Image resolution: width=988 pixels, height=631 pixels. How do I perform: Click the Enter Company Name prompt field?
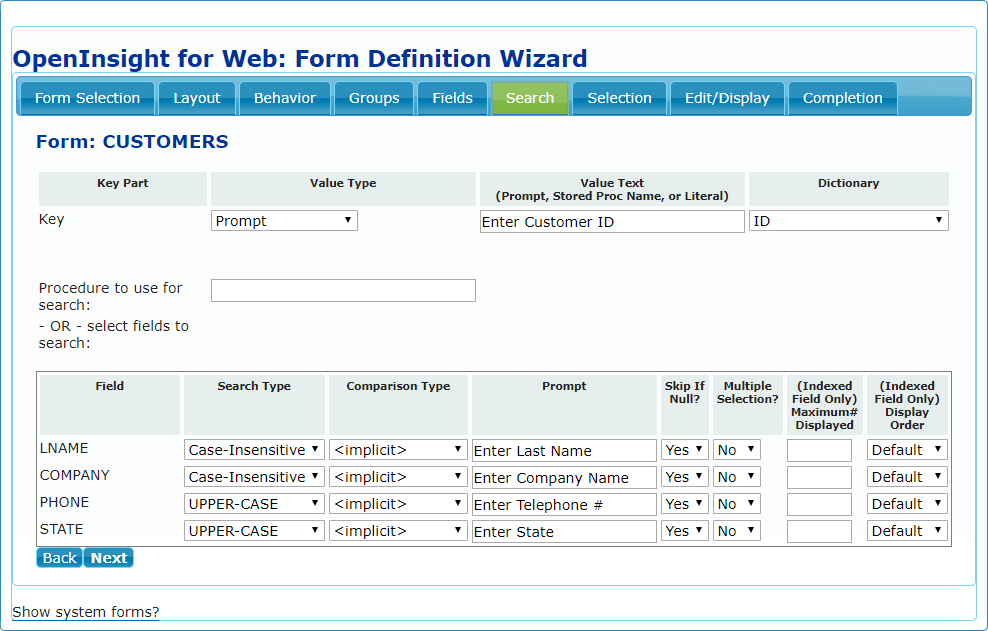[x=564, y=478]
